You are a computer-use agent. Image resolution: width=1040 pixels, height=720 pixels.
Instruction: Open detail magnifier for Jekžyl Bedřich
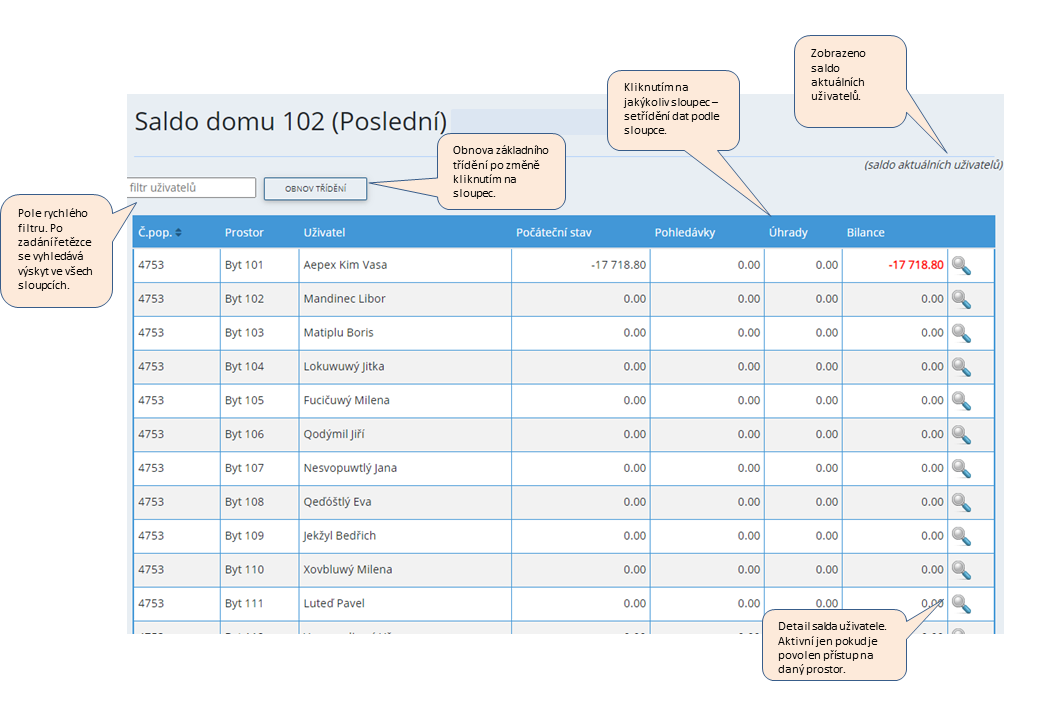[x=961, y=536]
